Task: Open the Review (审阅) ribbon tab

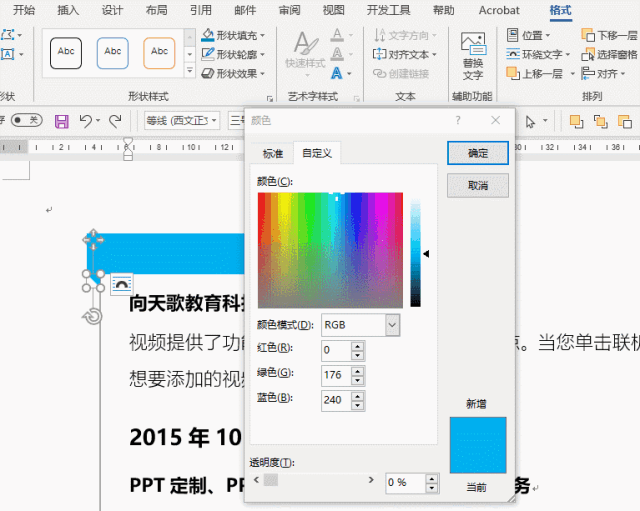Action: [x=289, y=10]
